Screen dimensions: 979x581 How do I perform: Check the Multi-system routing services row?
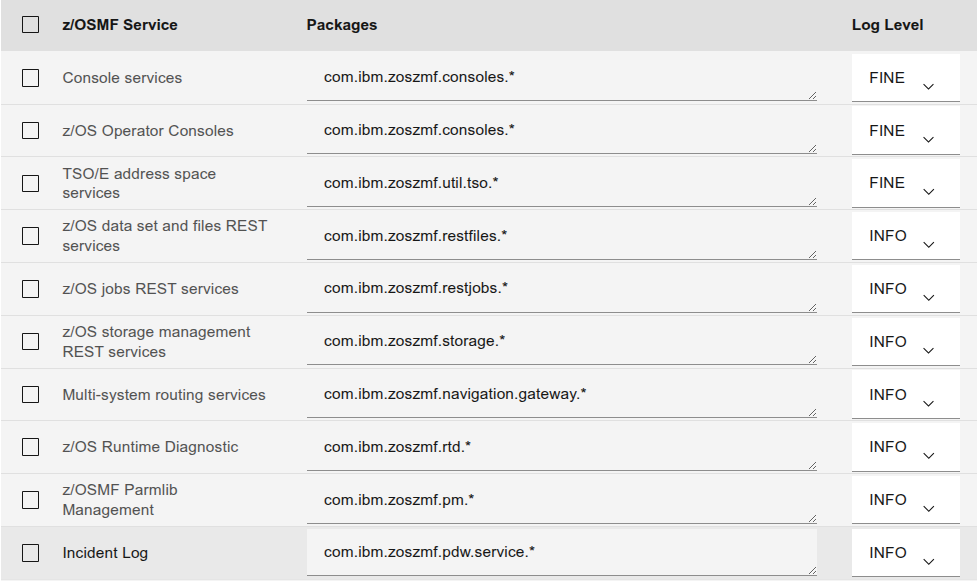click(x=30, y=394)
